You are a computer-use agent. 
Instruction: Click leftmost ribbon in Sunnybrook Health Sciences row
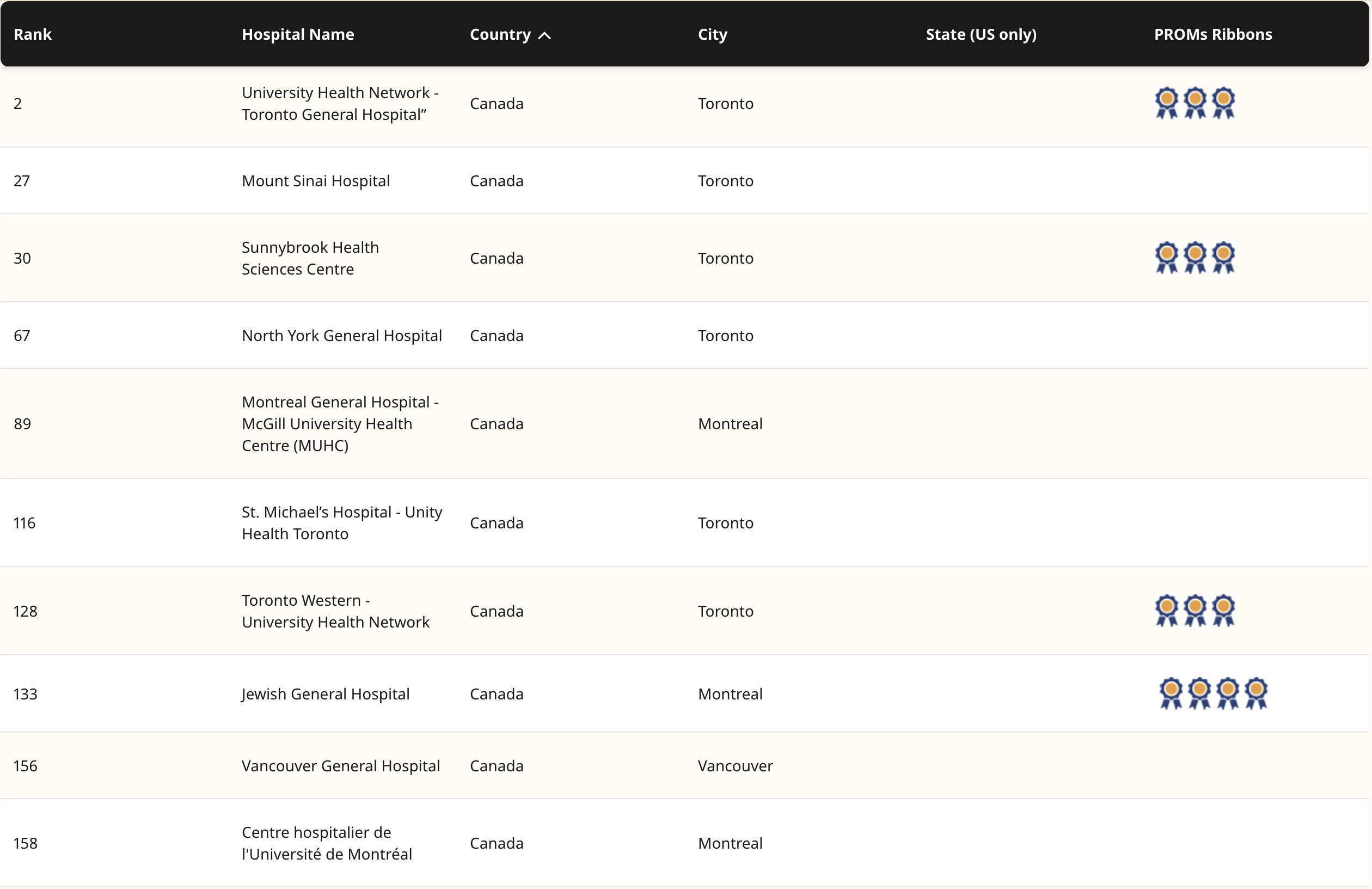[1167, 258]
